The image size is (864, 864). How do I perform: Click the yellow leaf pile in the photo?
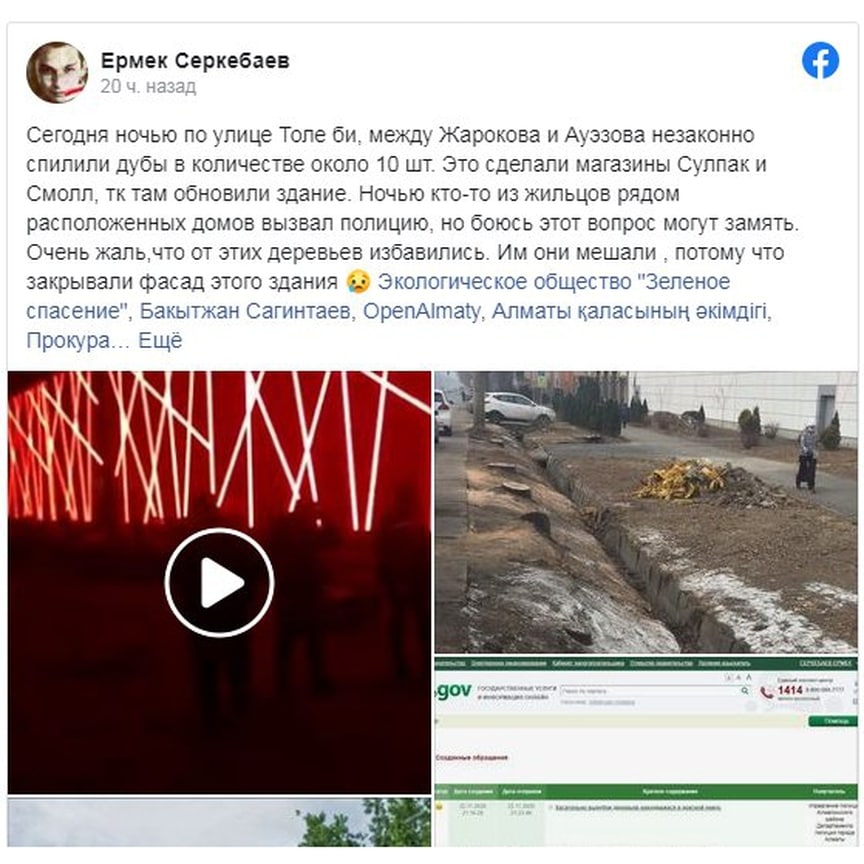[x=683, y=480]
